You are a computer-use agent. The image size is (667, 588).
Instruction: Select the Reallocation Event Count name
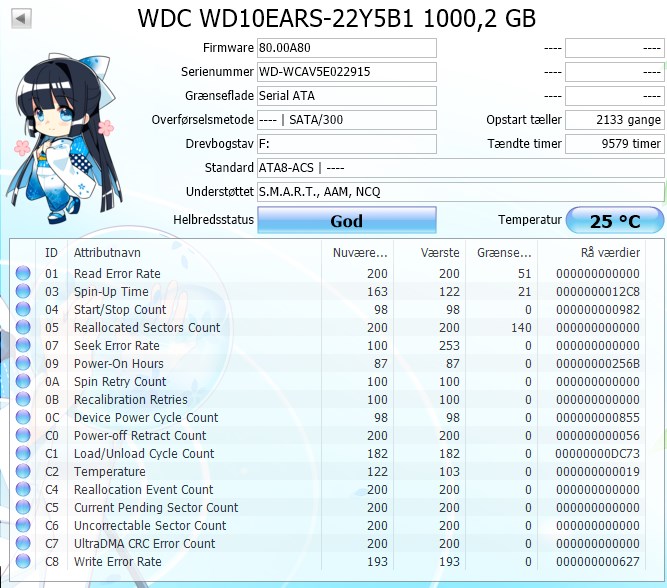click(x=143, y=489)
